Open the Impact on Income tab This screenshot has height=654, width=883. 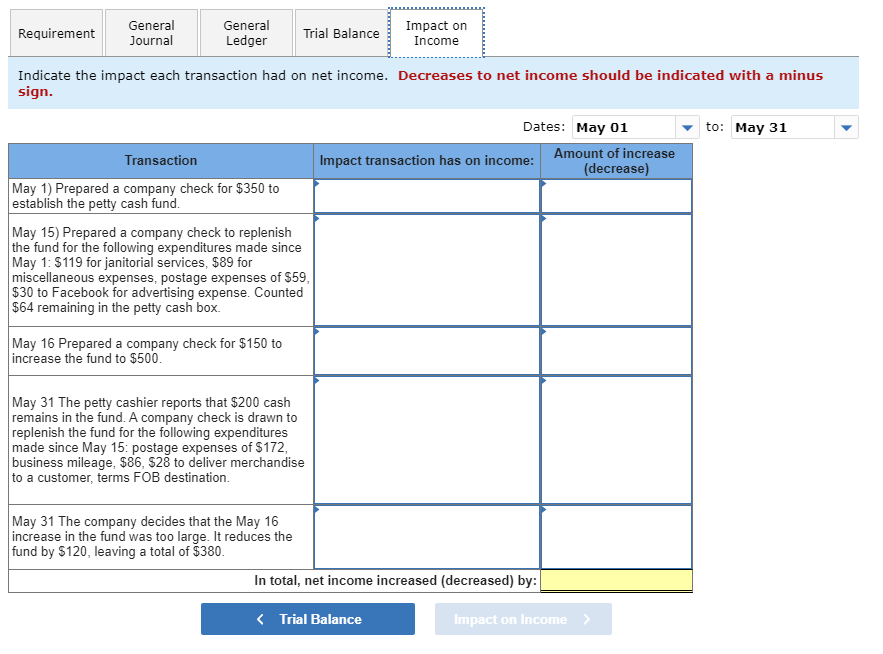pyautogui.click(x=436, y=32)
